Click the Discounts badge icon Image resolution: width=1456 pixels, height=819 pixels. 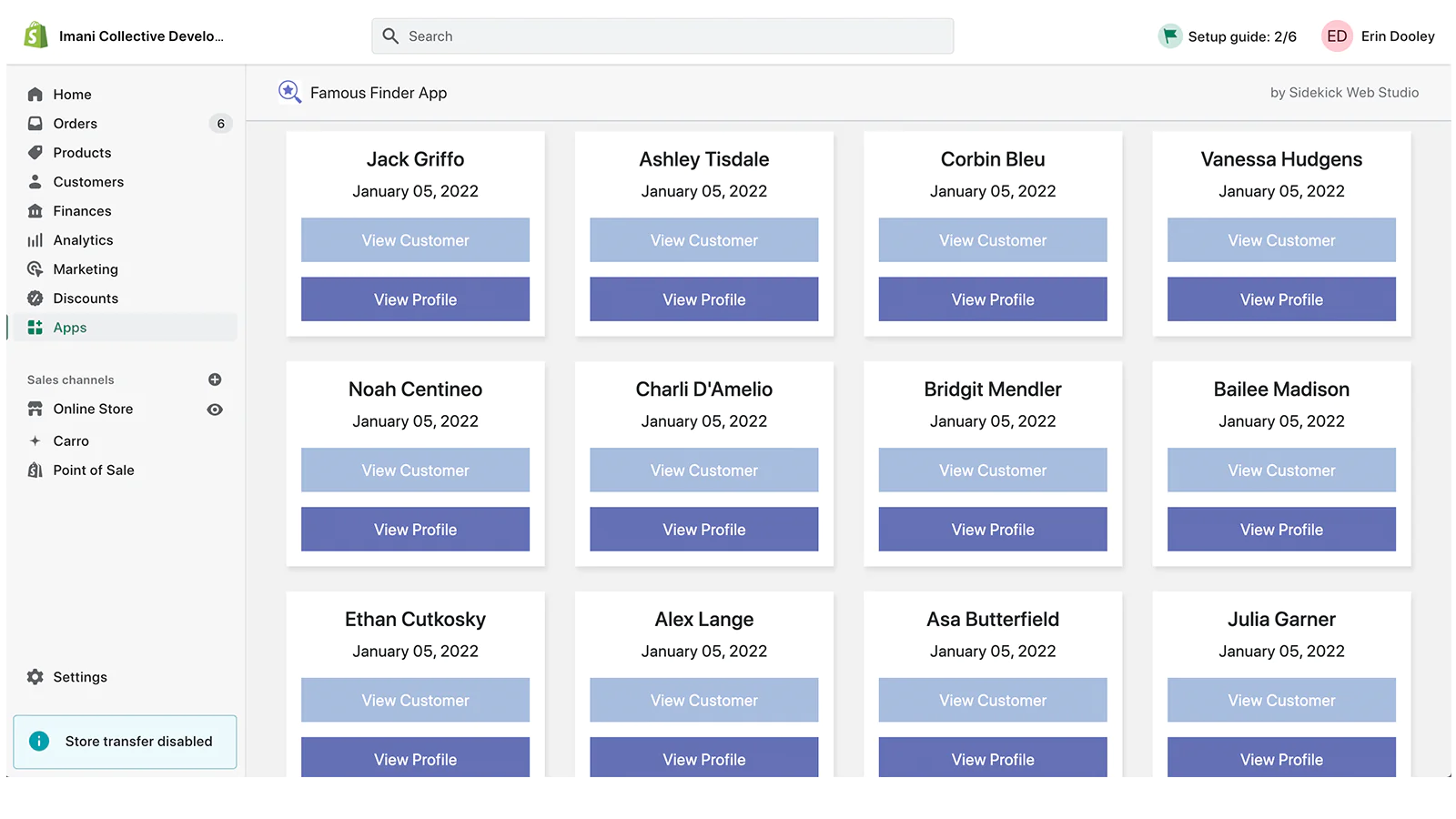[35, 298]
